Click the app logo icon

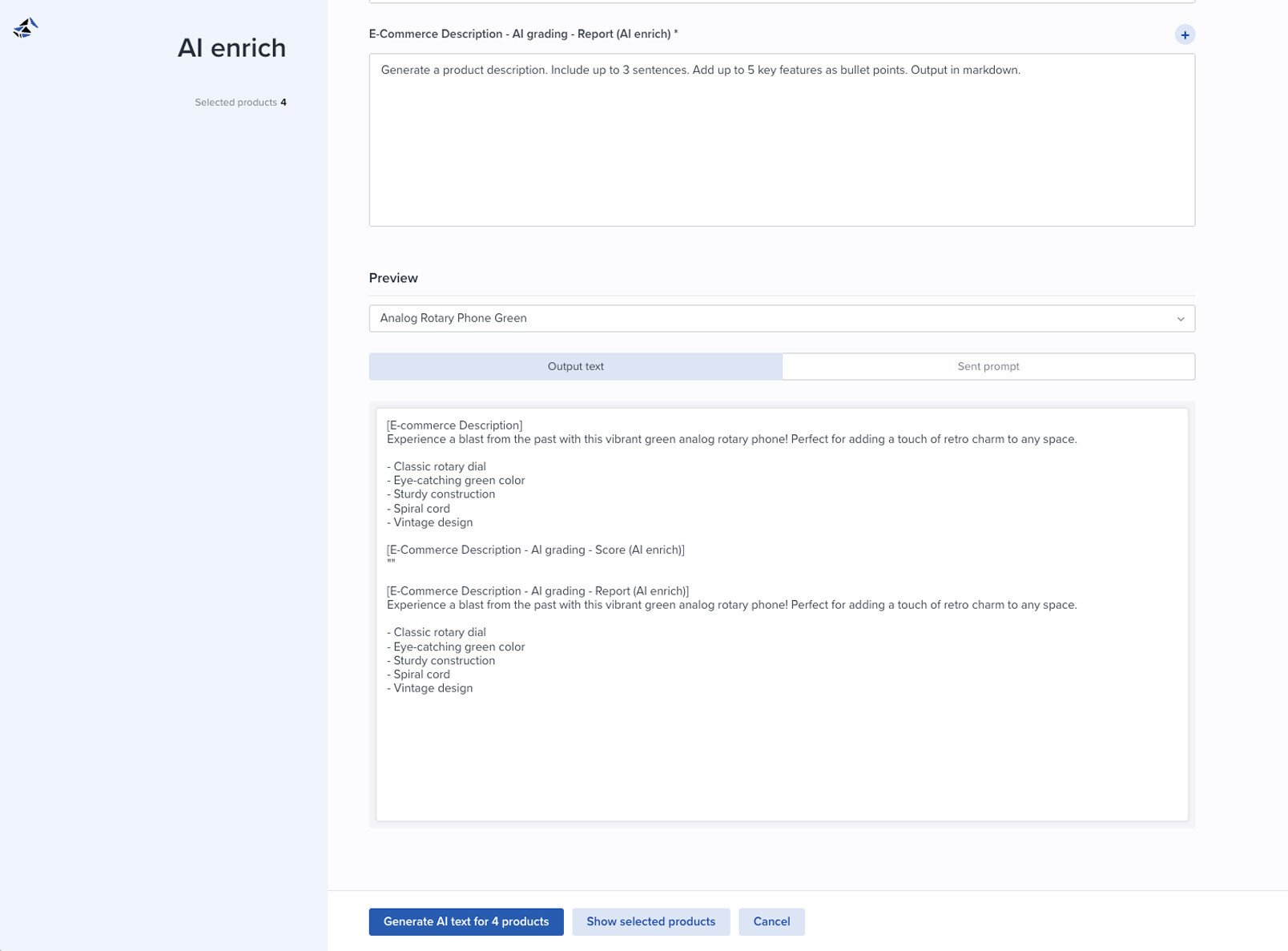(26, 28)
